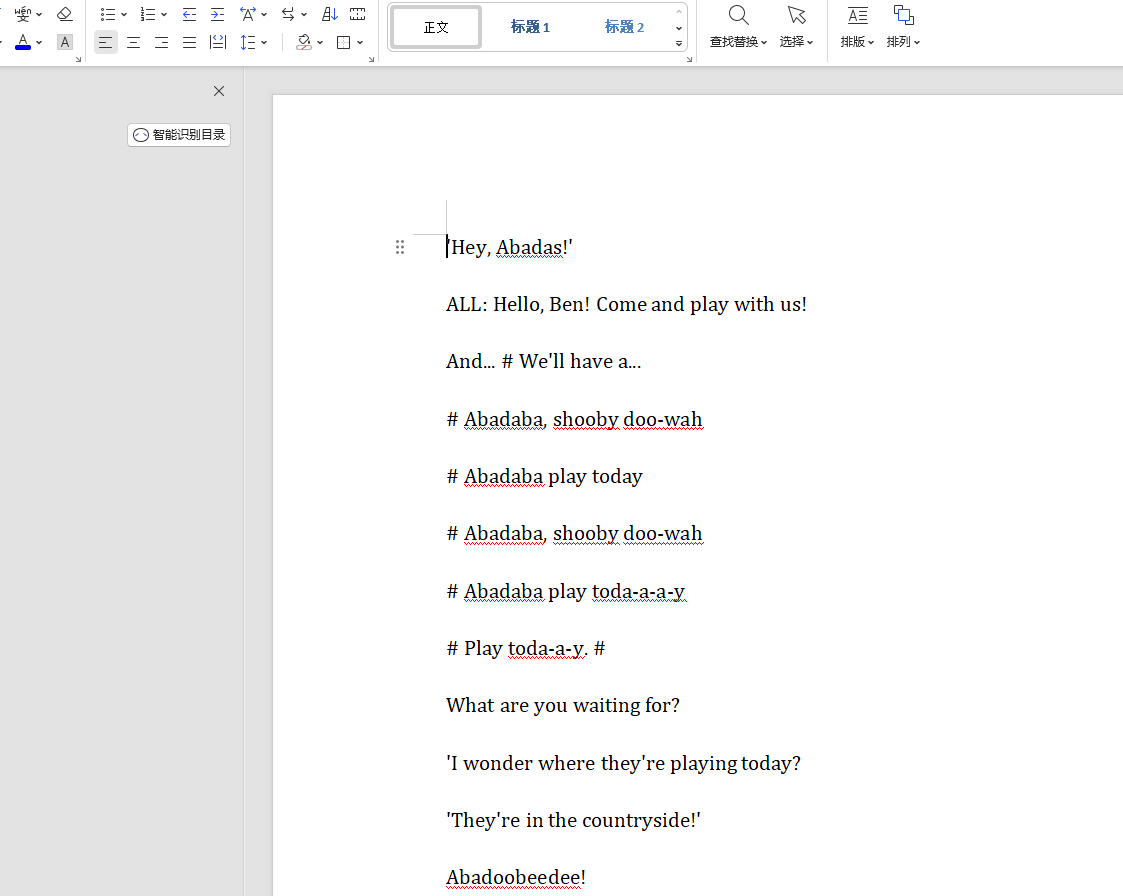Select center alignment
The image size is (1123, 896).
tap(133, 42)
